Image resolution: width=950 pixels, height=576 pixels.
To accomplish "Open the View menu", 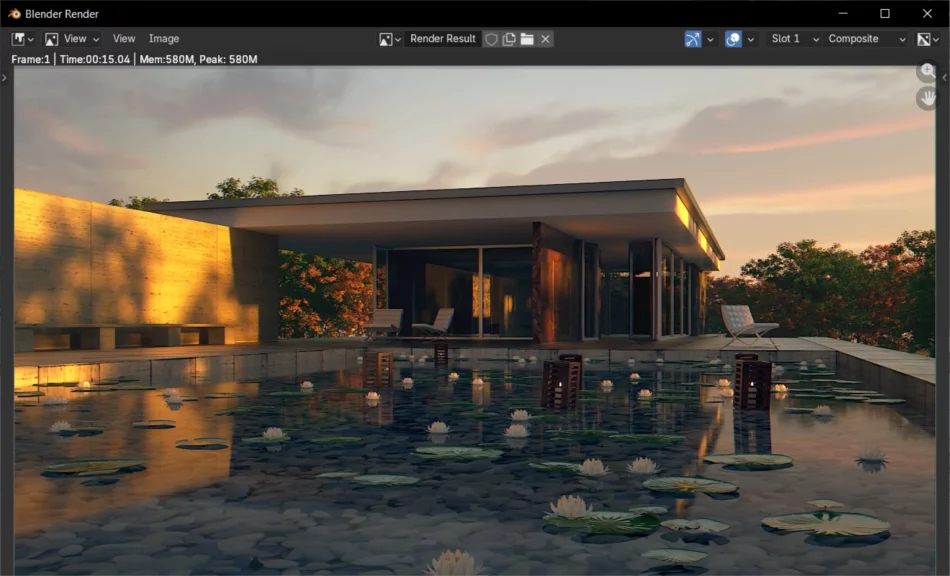I will [124, 39].
